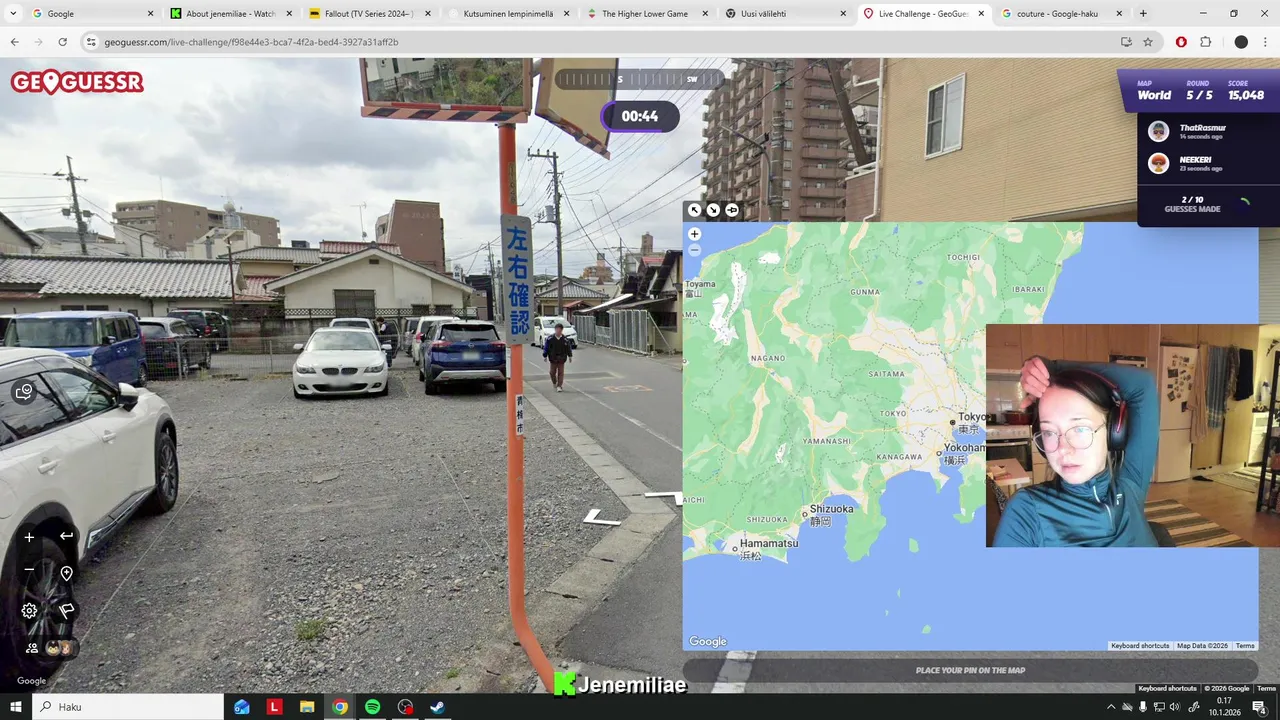Click the Hamamatsu label on the map
This screenshot has height=720, width=1280.
click(x=768, y=543)
